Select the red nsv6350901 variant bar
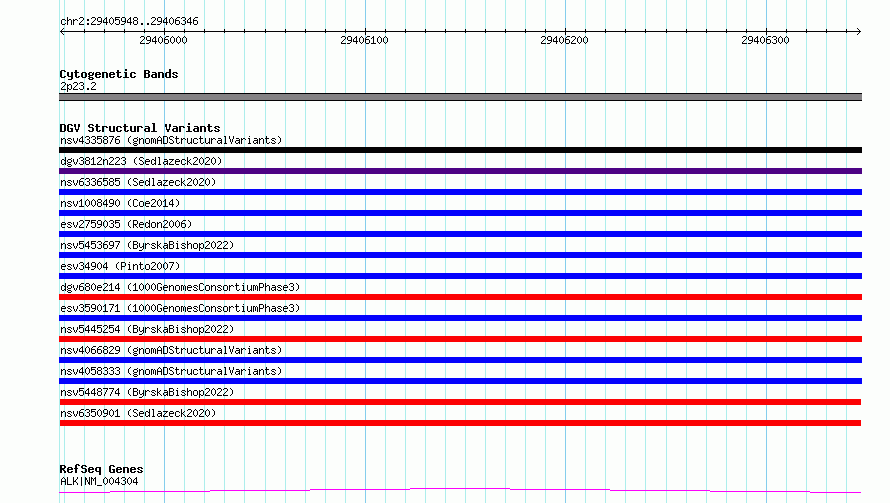Viewport: 890px width, 503px height. click(x=460, y=423)
